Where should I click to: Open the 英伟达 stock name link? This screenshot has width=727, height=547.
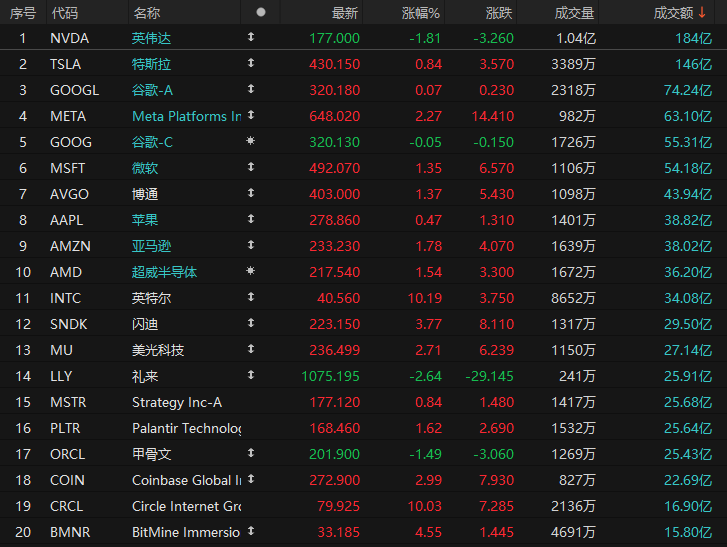[x=152, y=37]
